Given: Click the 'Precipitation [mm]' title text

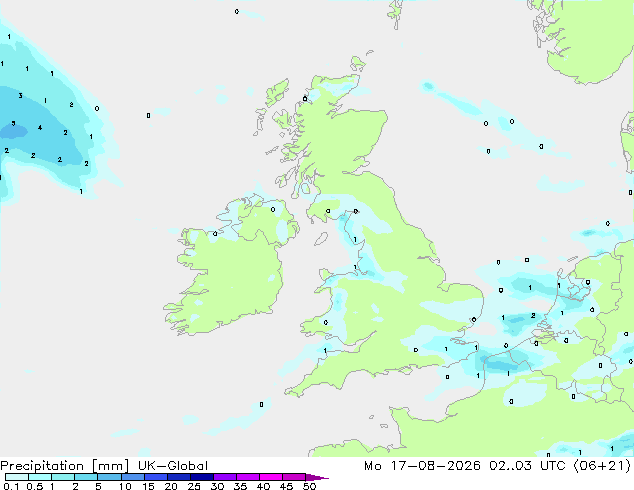Looking at the screenshot, I should (65, 466).
